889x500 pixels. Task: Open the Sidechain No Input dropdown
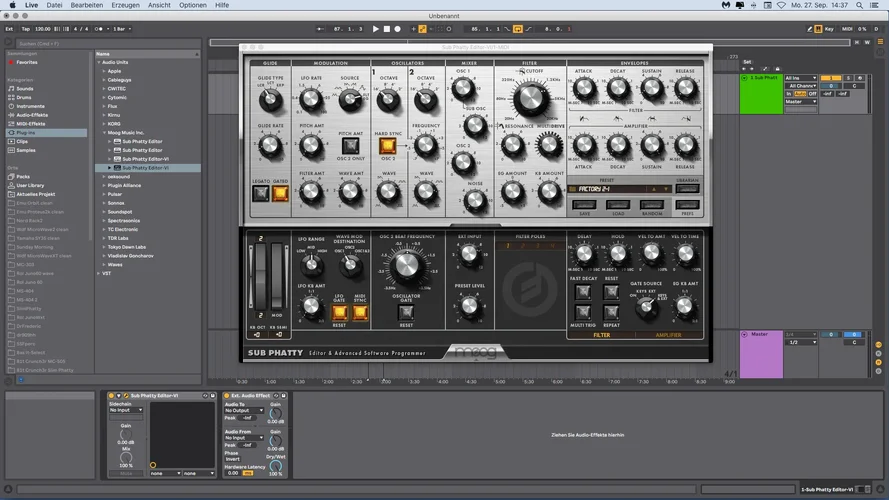point(127,410)
